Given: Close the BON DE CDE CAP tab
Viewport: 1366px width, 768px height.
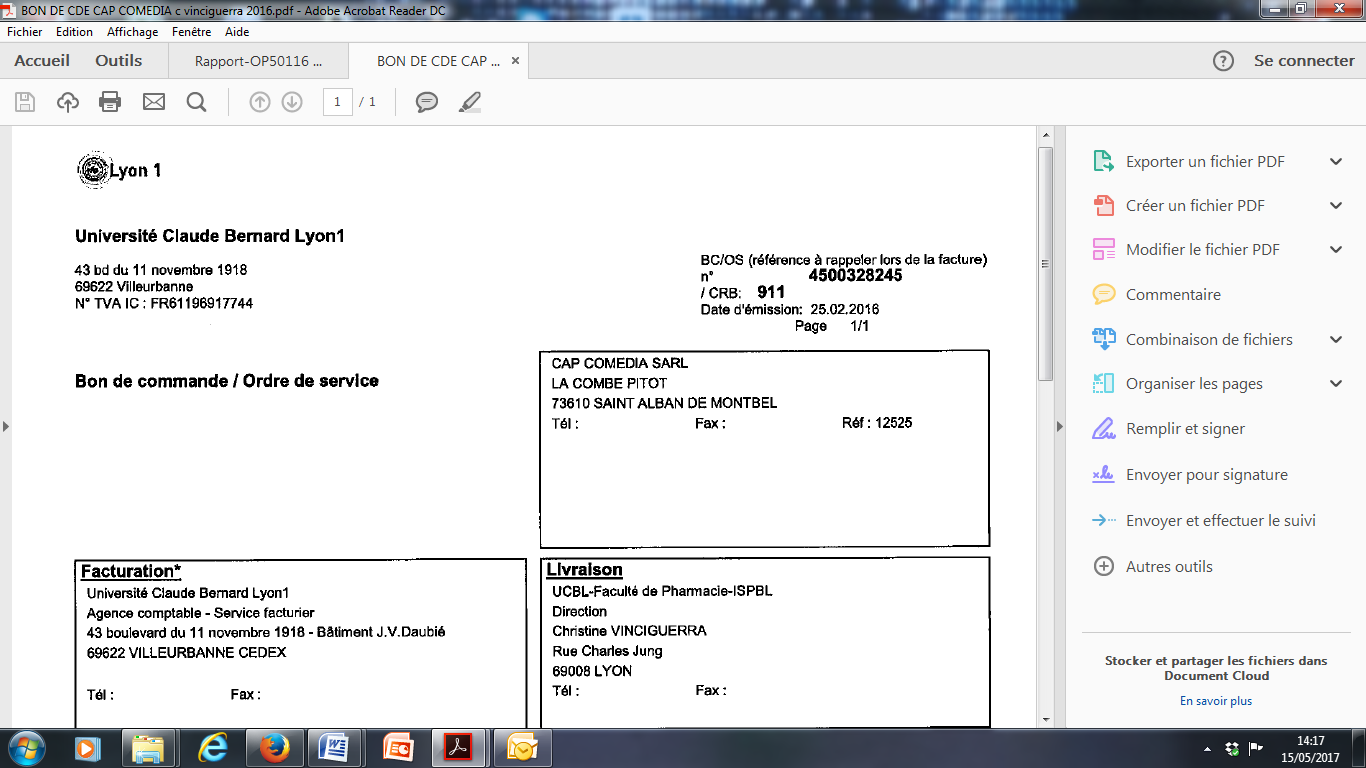Looking at the screenshot, I should tap(516, 61).
